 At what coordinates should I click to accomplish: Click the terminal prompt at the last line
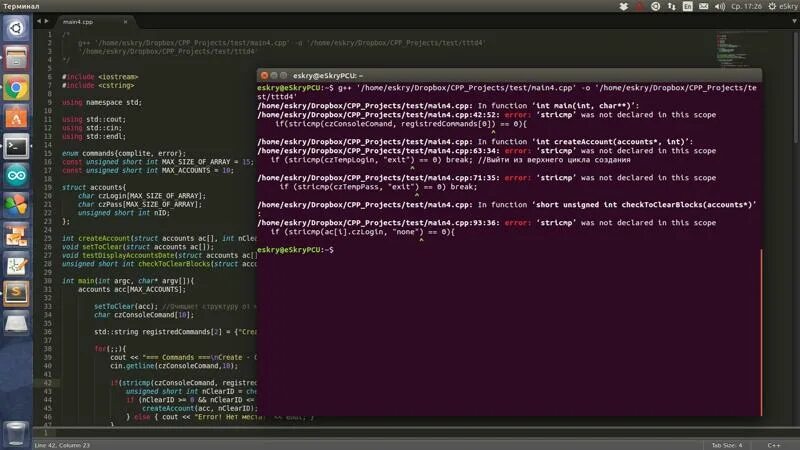click(x=295, y=249)
